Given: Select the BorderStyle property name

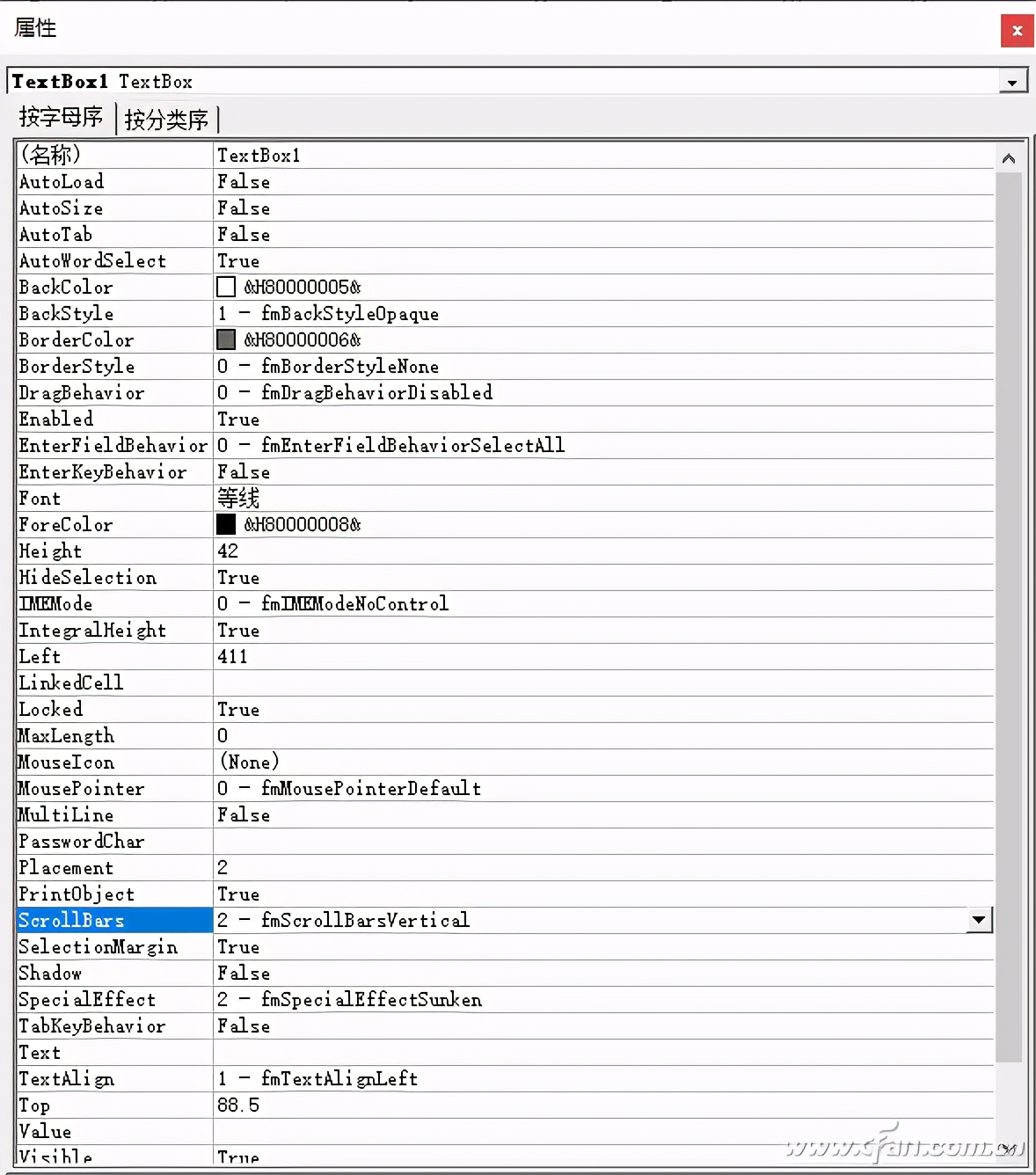Looking at the screenshot, I should (x=77, y=366).
